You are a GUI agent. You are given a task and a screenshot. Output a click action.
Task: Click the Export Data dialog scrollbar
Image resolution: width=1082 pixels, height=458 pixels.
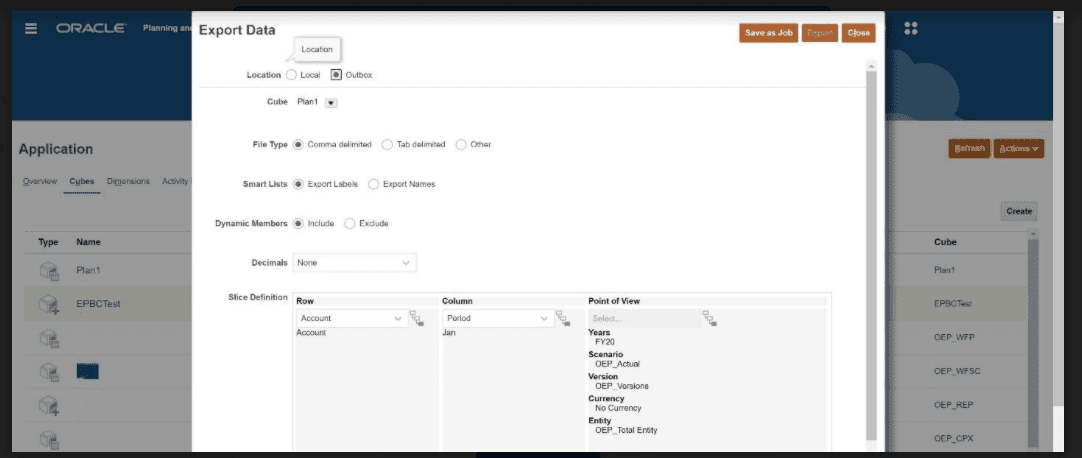pyautogui.click(x=871, y=255)
